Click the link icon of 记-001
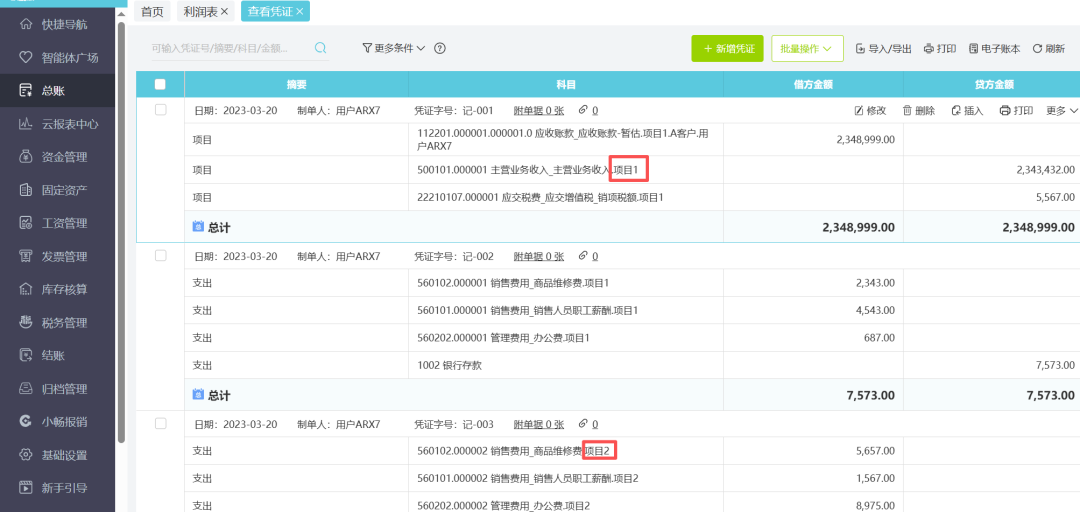 pyautogui.click(x=583, y=110)
